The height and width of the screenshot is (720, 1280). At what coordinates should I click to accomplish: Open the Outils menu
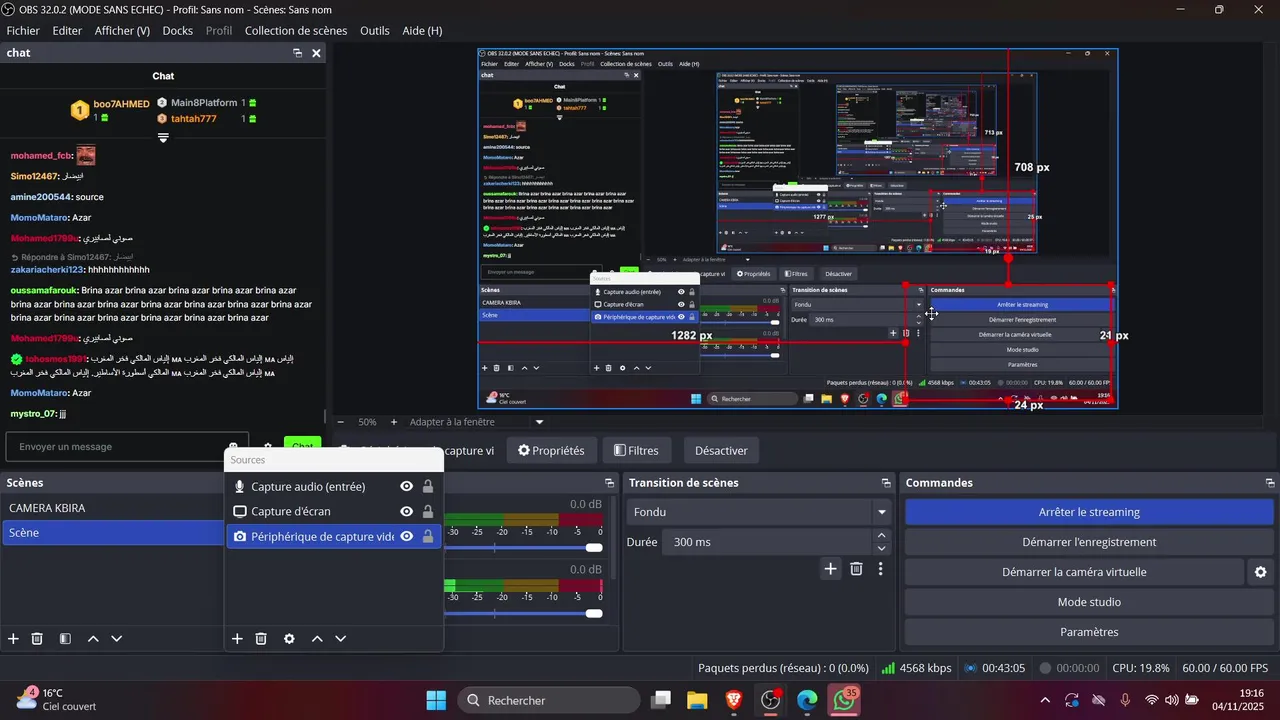[375, 31]
